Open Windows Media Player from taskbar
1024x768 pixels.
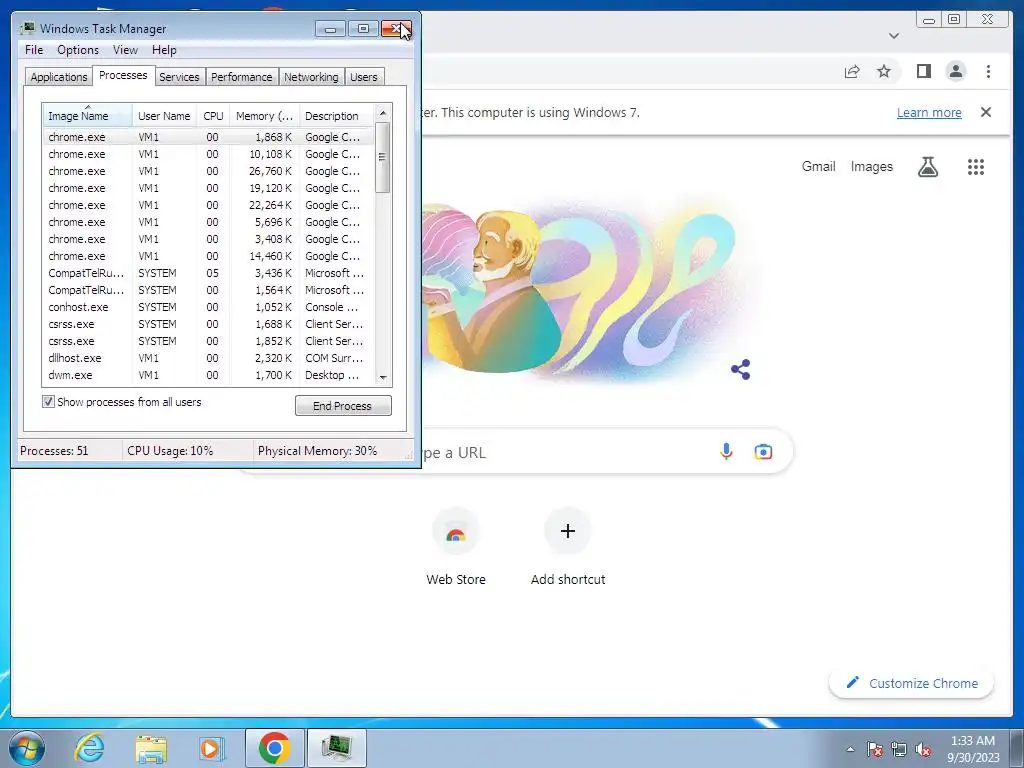(211, 748)
